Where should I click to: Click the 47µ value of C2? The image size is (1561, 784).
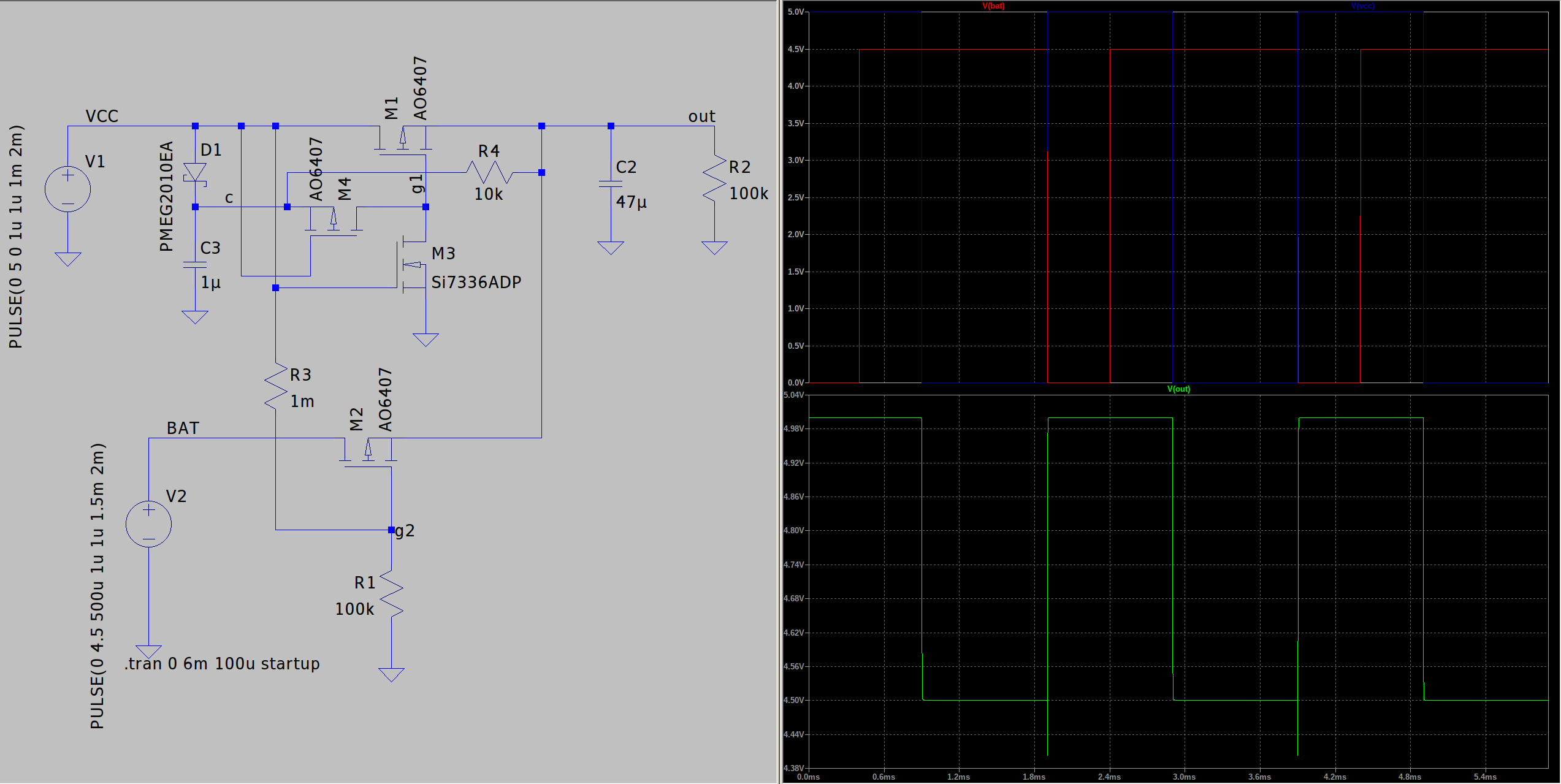(x=632, y=202)
